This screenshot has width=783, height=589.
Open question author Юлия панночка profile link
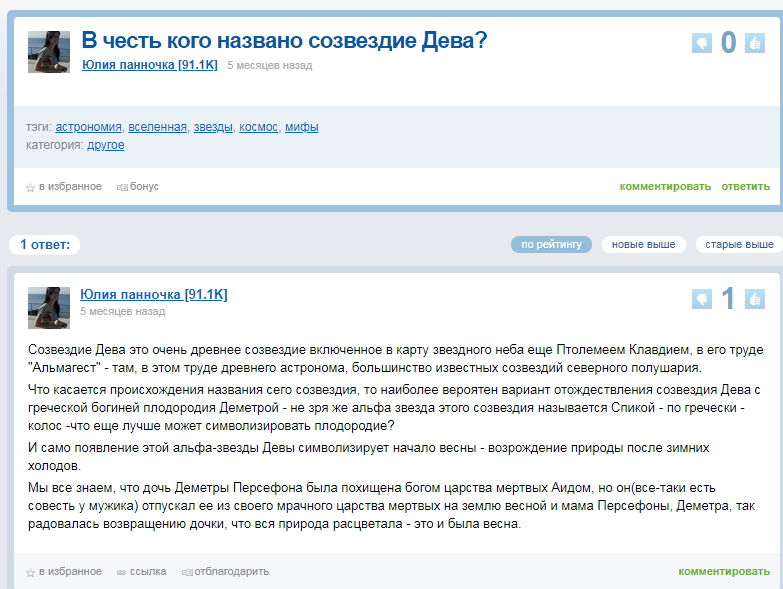point(150,65)
